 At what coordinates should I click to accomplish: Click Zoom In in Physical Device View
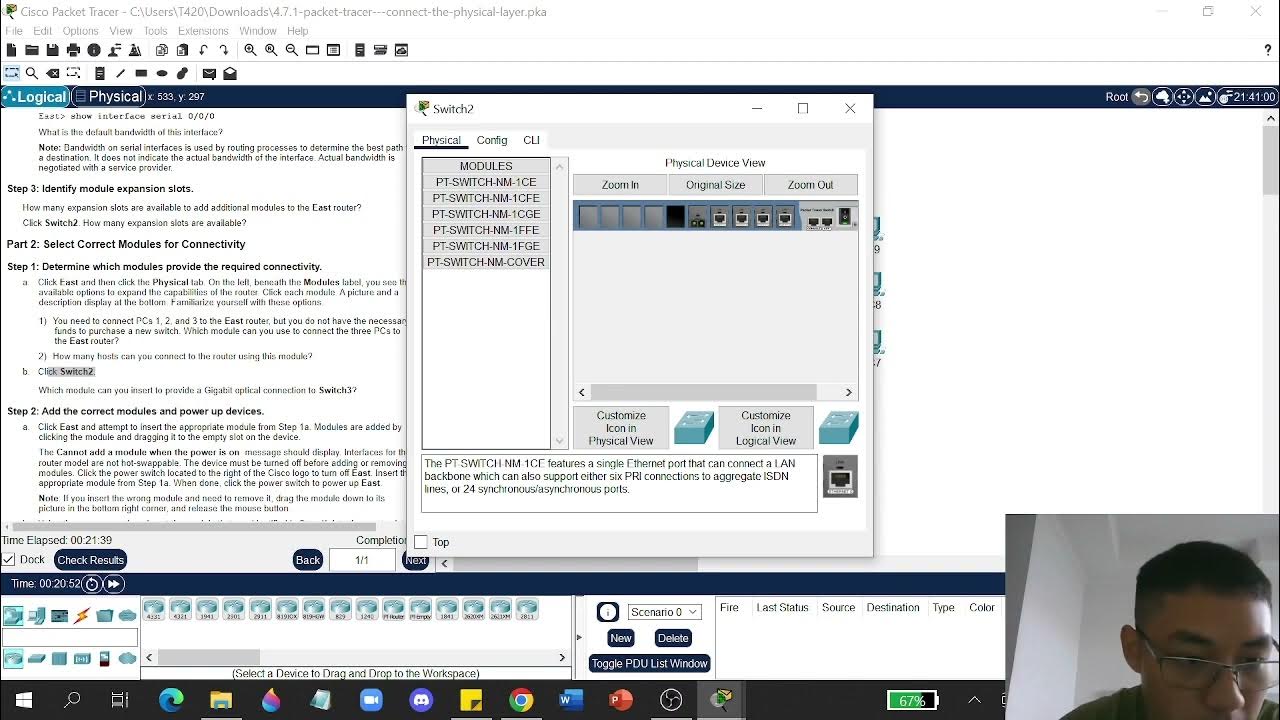pyautogui.click(x=620, y=185)
